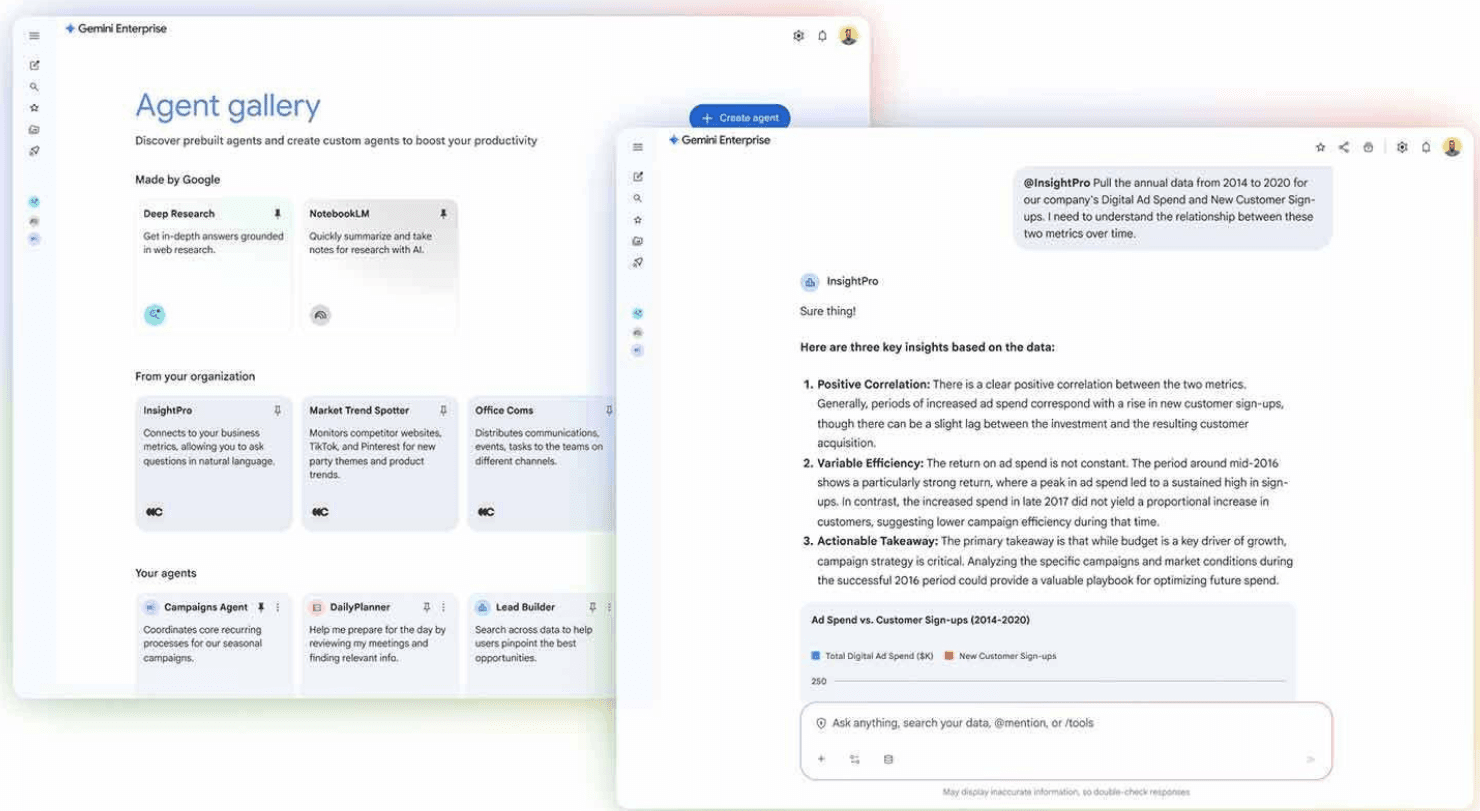
Task: Open settings from the gear icon
Action: [x=1402, y=146]
